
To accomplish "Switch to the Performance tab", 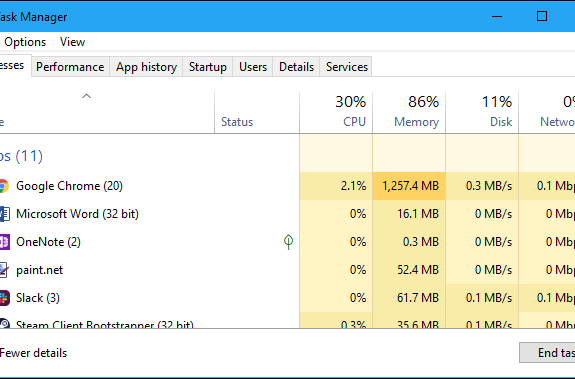I will pyautogui.click(x=70, y=67).
